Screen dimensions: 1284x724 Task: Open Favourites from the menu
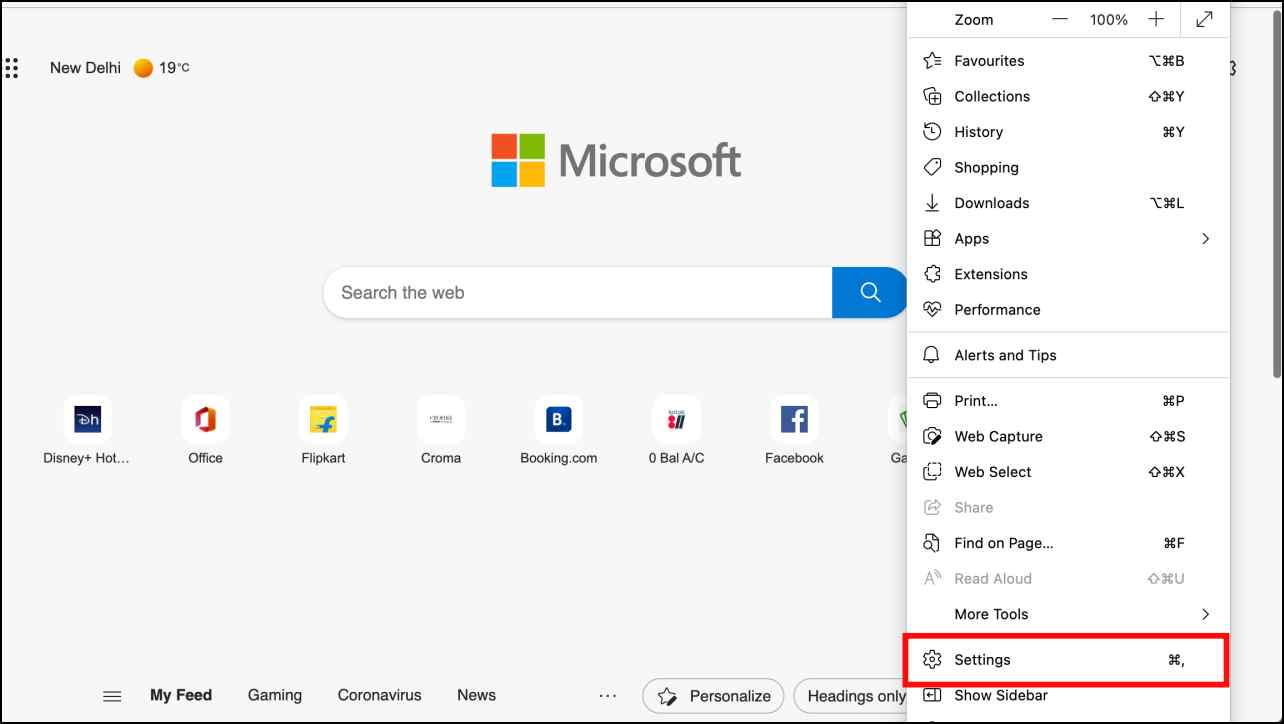pos(1068,61)
